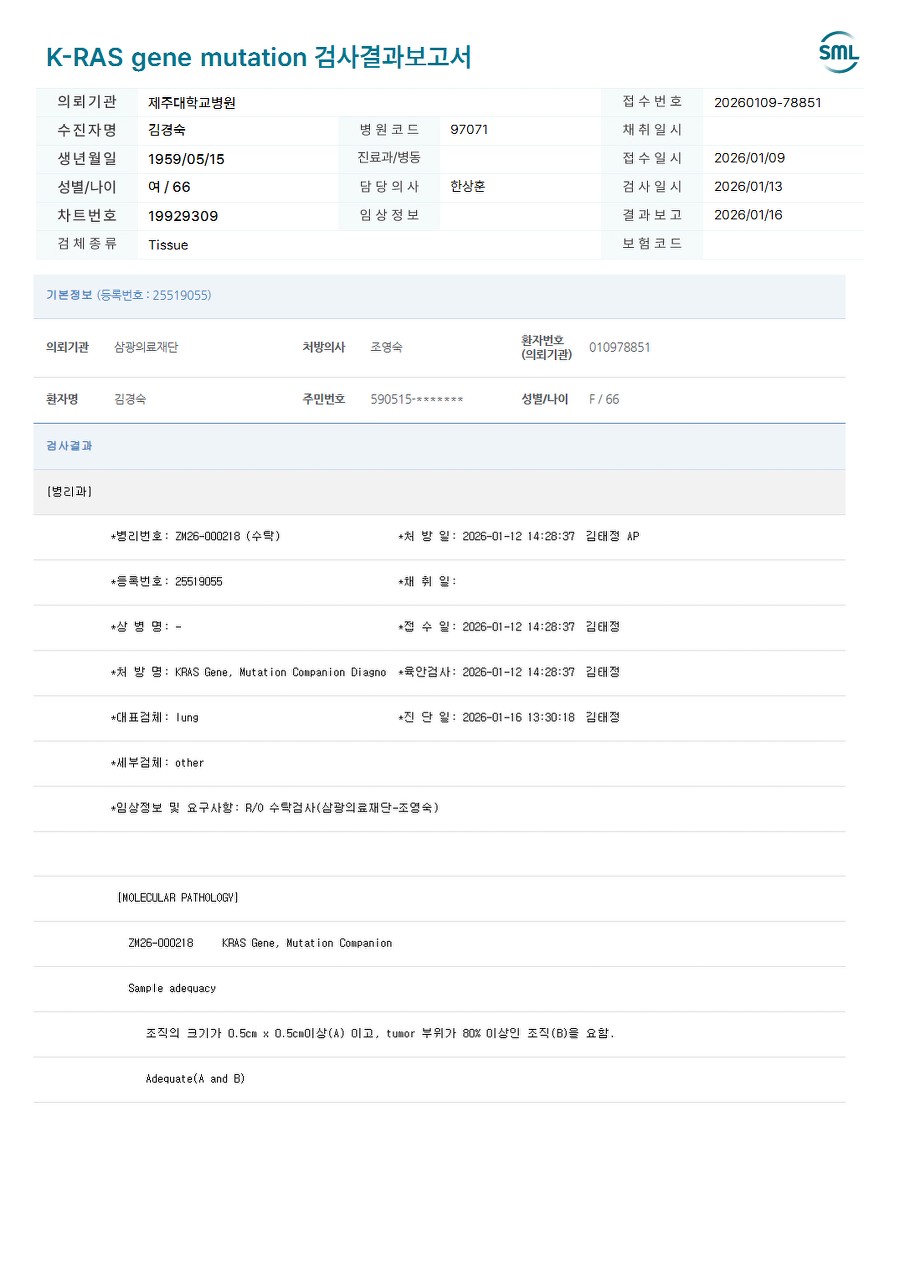This screenshot has height=1271, width=900.
Task: Select the report title 'K-RAS gene mutation 검사결과보고서'
Action: [259, 57]
